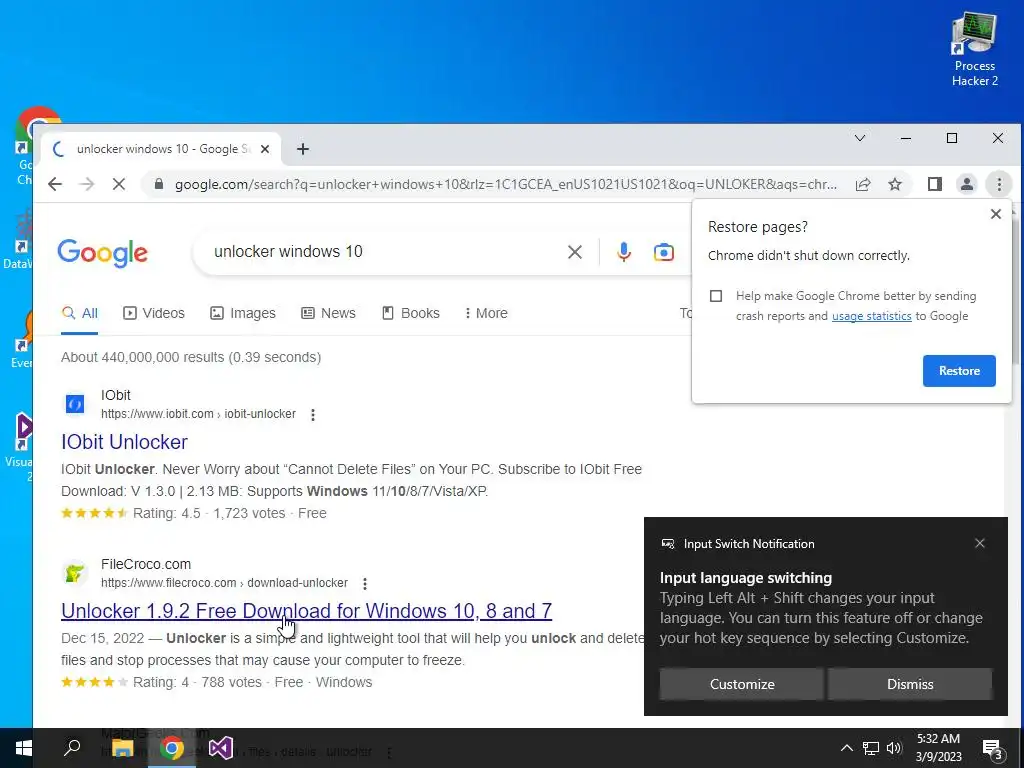1024x768 pixels.
Task: Expand the More search filters menu
Action: click(486, 313)
